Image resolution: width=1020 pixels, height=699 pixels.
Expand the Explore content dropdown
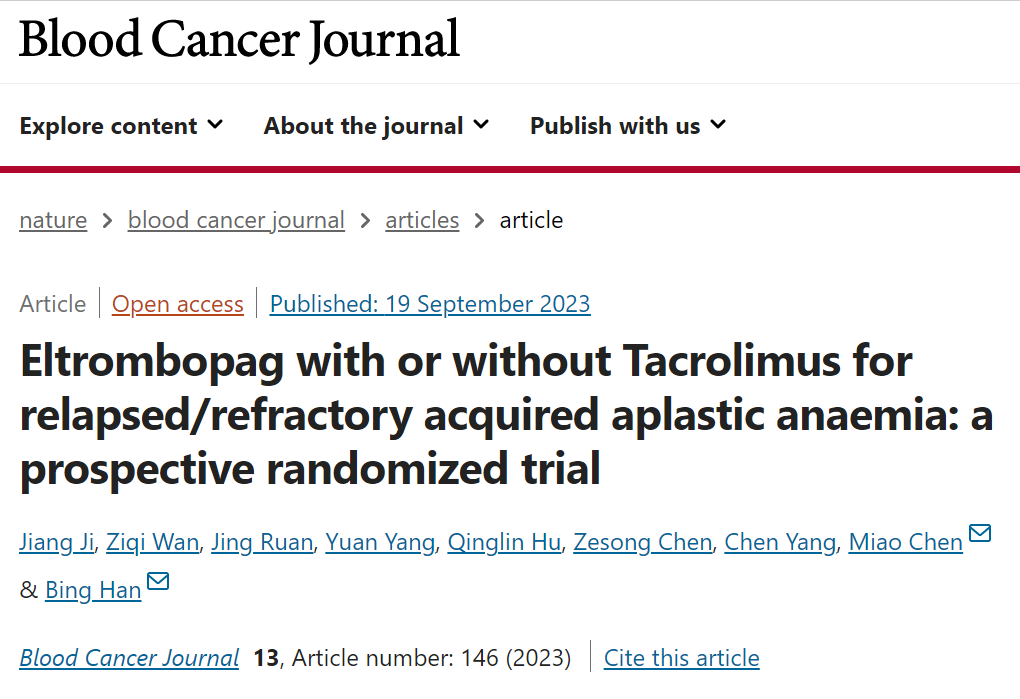click(x=122, y=125)
